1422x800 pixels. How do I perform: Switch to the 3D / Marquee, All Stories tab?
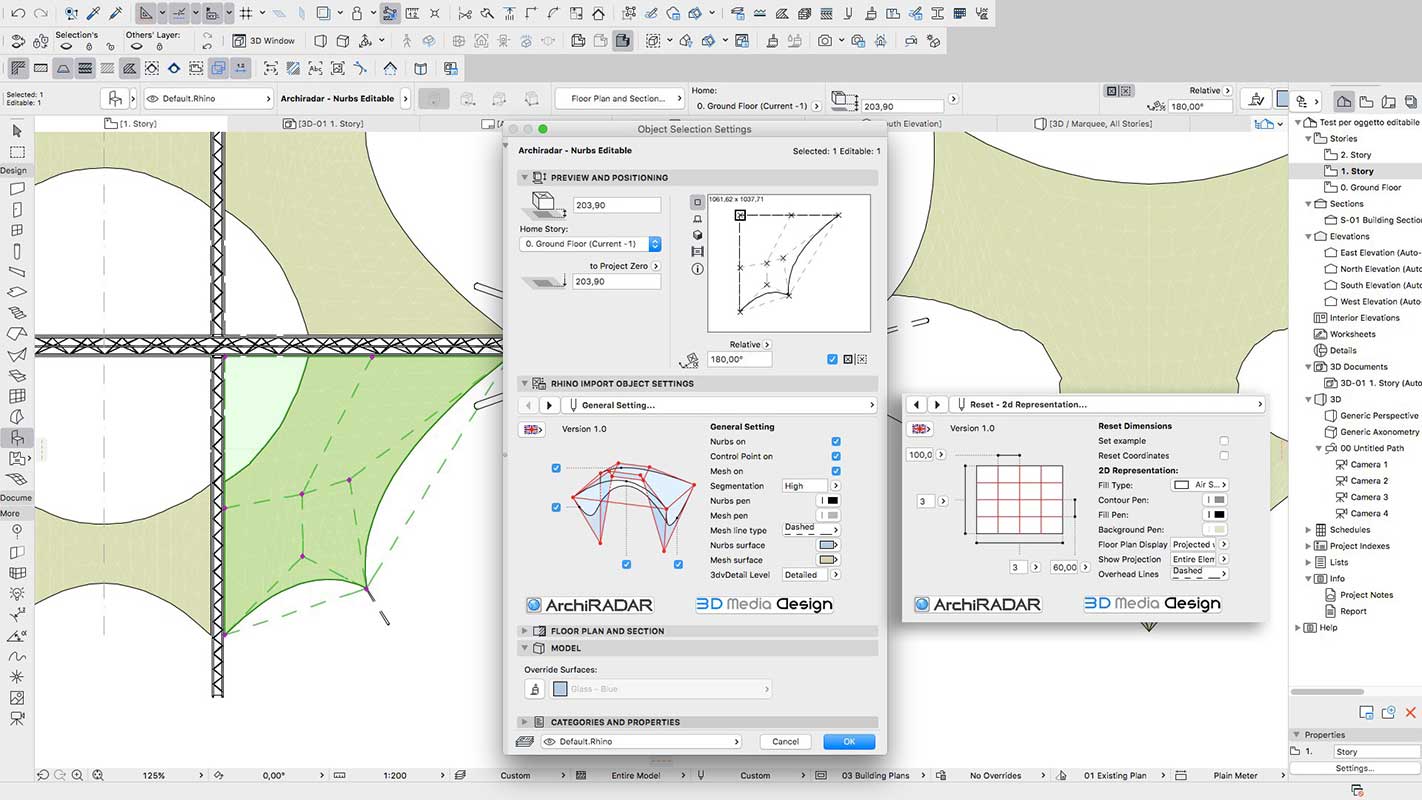coord(1093,124)
